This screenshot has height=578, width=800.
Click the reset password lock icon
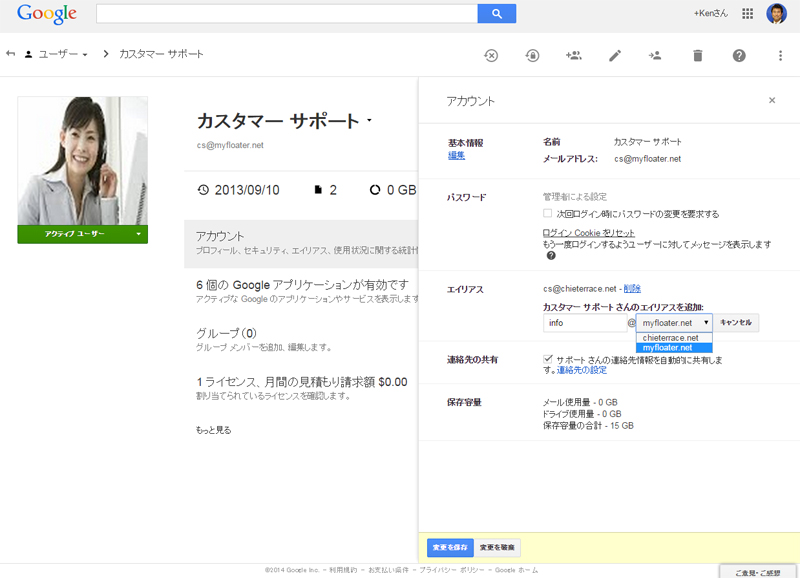click(x=532, y=56)
